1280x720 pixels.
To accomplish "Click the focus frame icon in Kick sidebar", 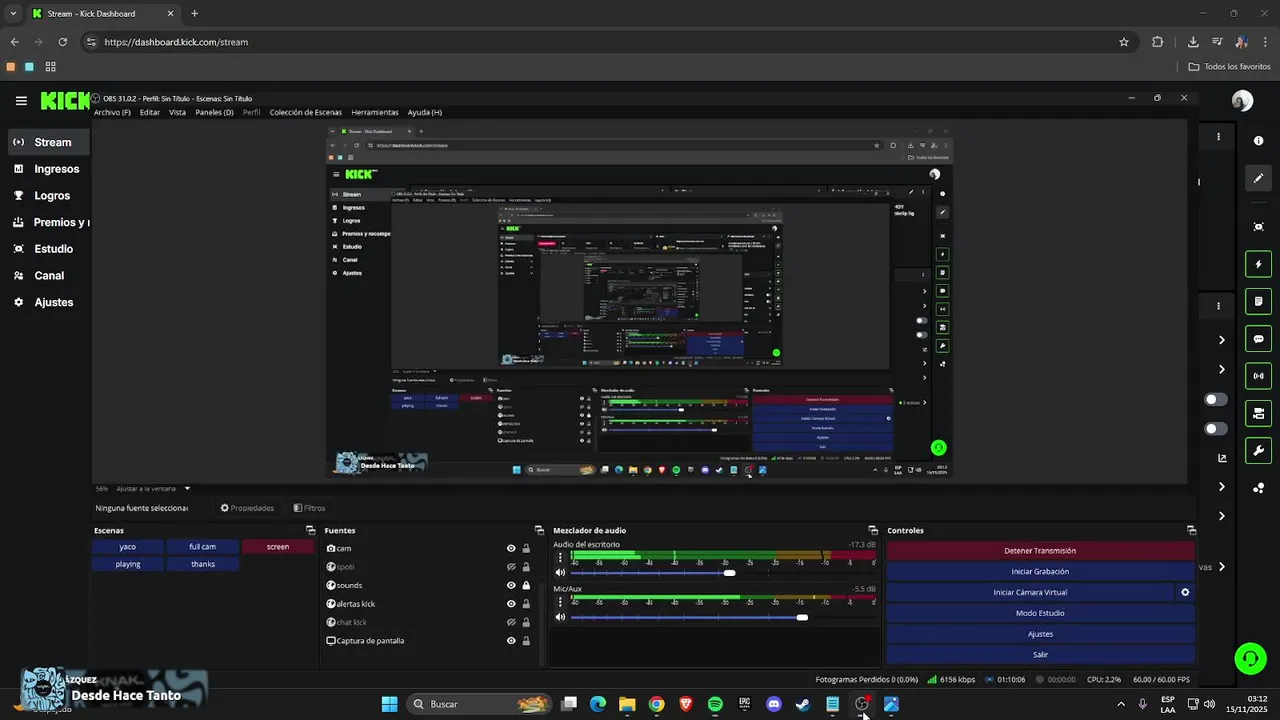I will 1258,227.
